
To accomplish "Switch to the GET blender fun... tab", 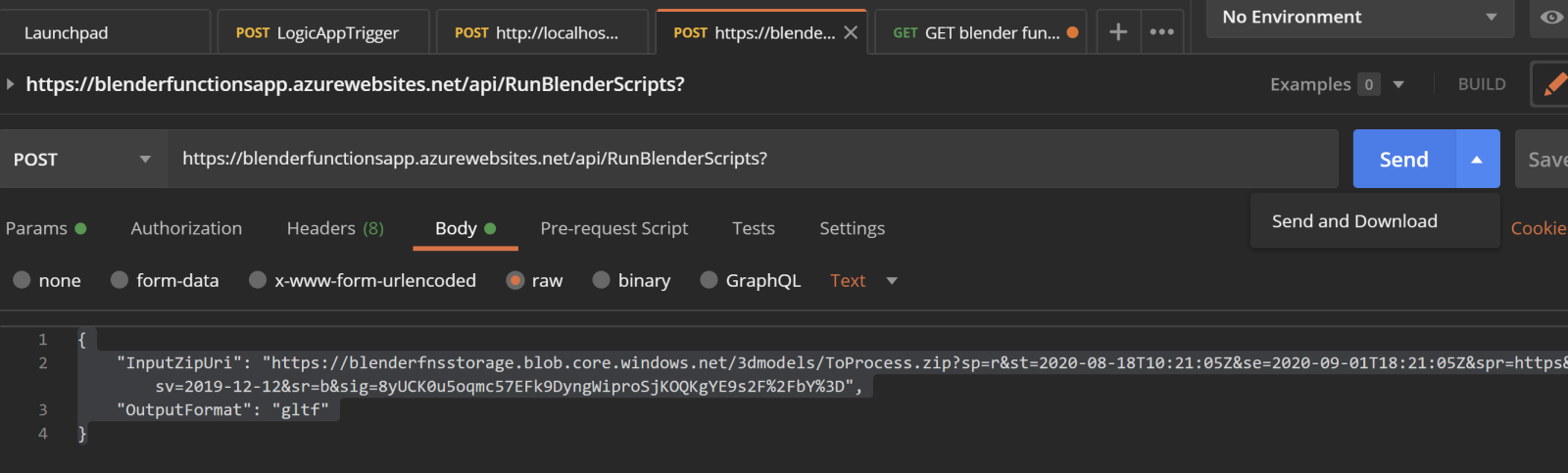I will coord(980,32).
